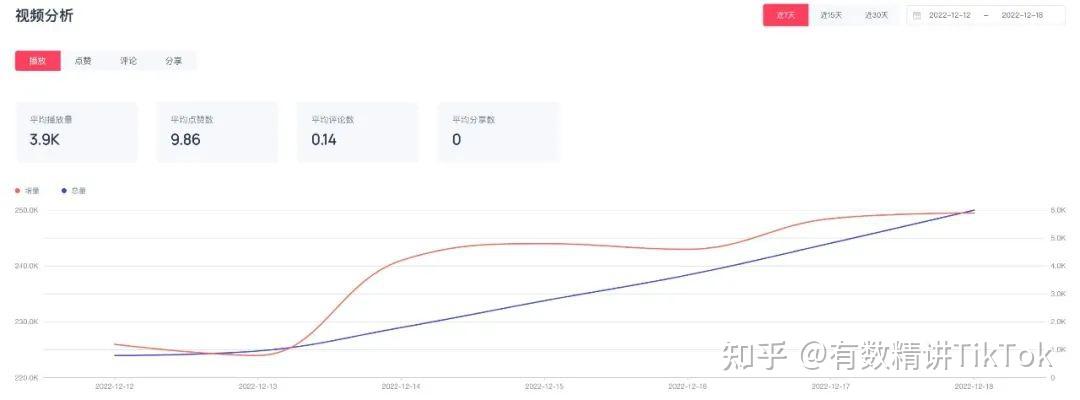Choose the 近30天 time range
Screen dimensions: 1080x400
(876, 15)
